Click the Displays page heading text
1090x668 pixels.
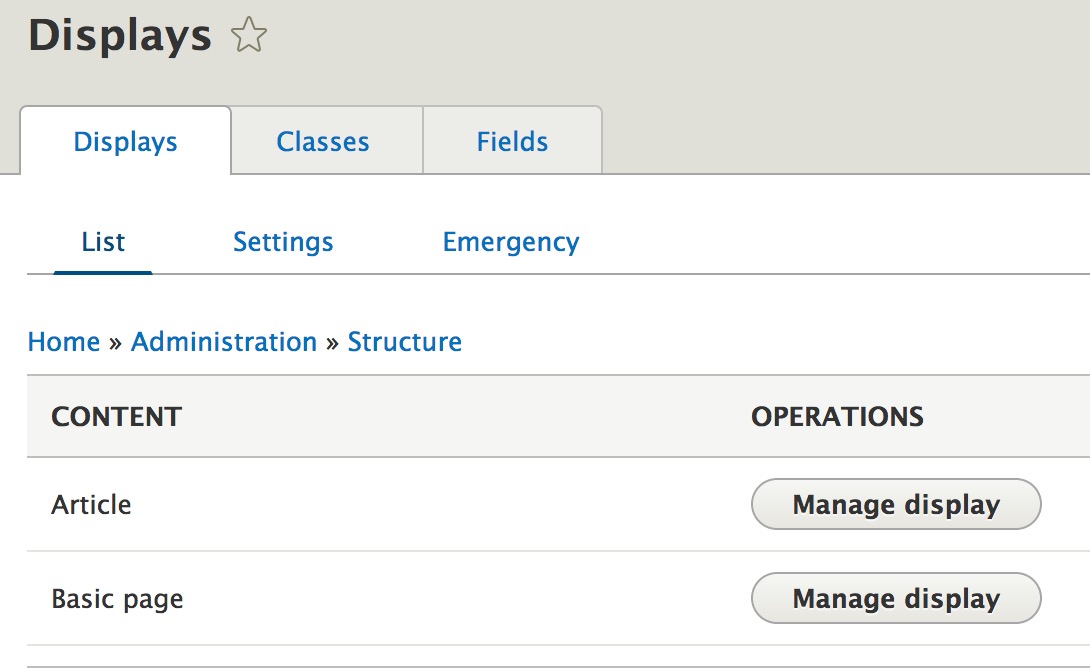tap(120, 37)
